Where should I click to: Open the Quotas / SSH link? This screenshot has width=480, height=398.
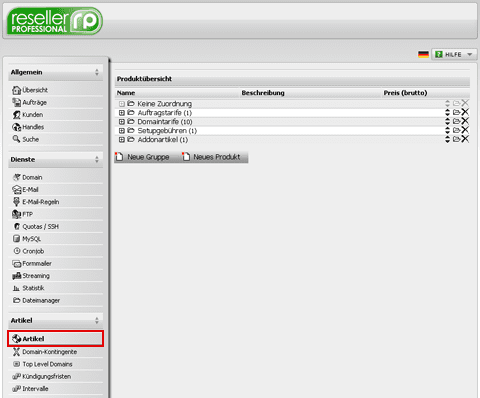point(40,226)
